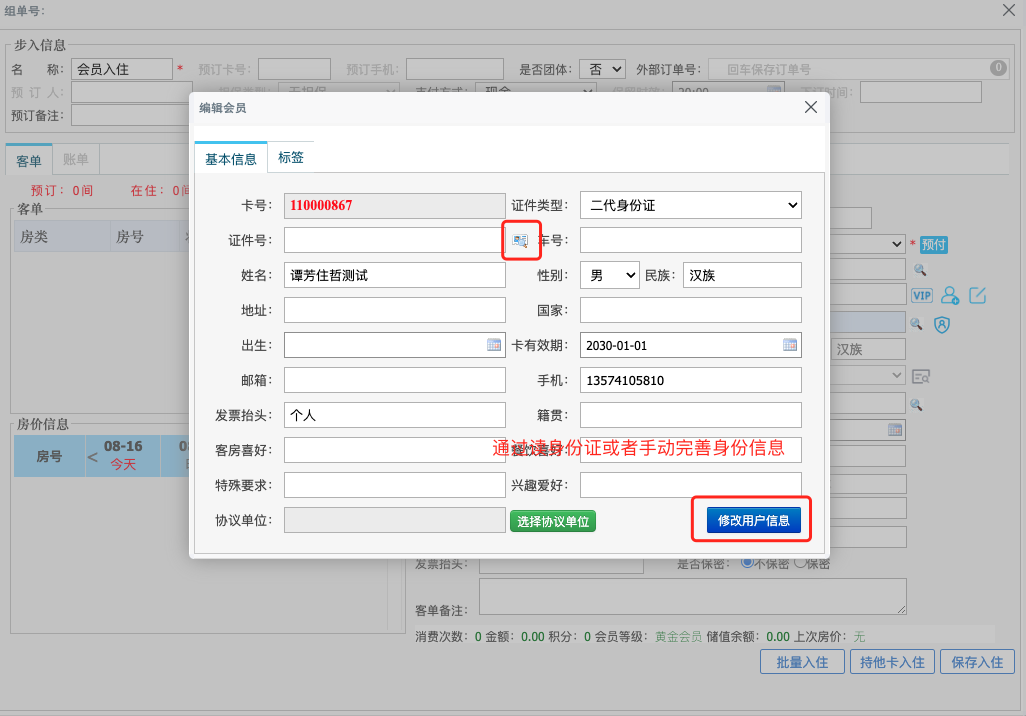Focus the 预订备注 field in background window
The width and height of the screenshot is (1026, 716).
[131, 116]
